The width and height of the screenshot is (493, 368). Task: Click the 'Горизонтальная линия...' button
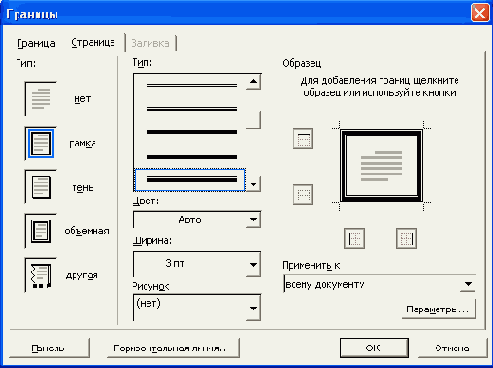173,348
